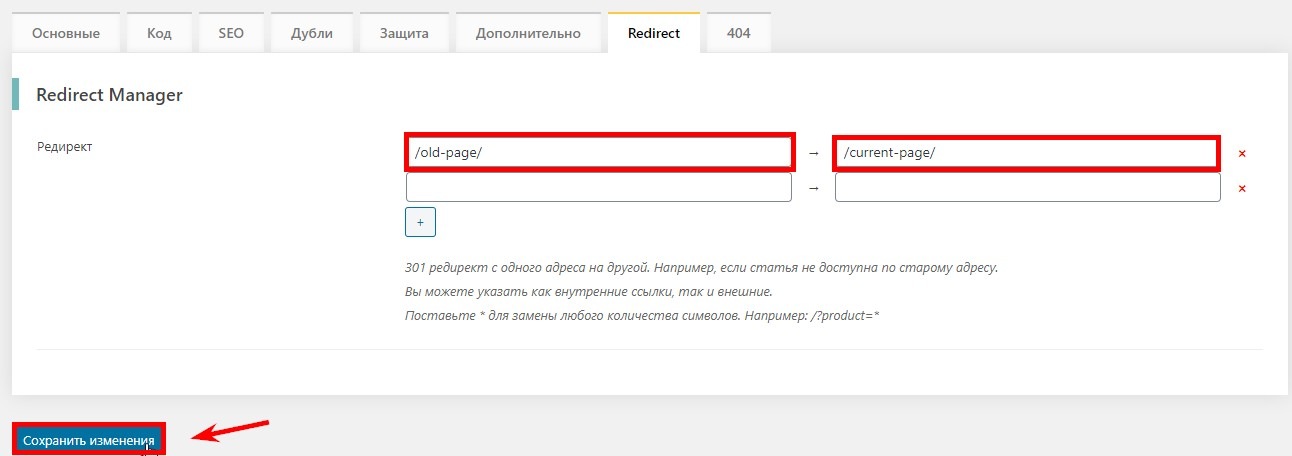Open the 404 tab
Image resolution: width=1292 pixels, height=456 pixels.
738,33
